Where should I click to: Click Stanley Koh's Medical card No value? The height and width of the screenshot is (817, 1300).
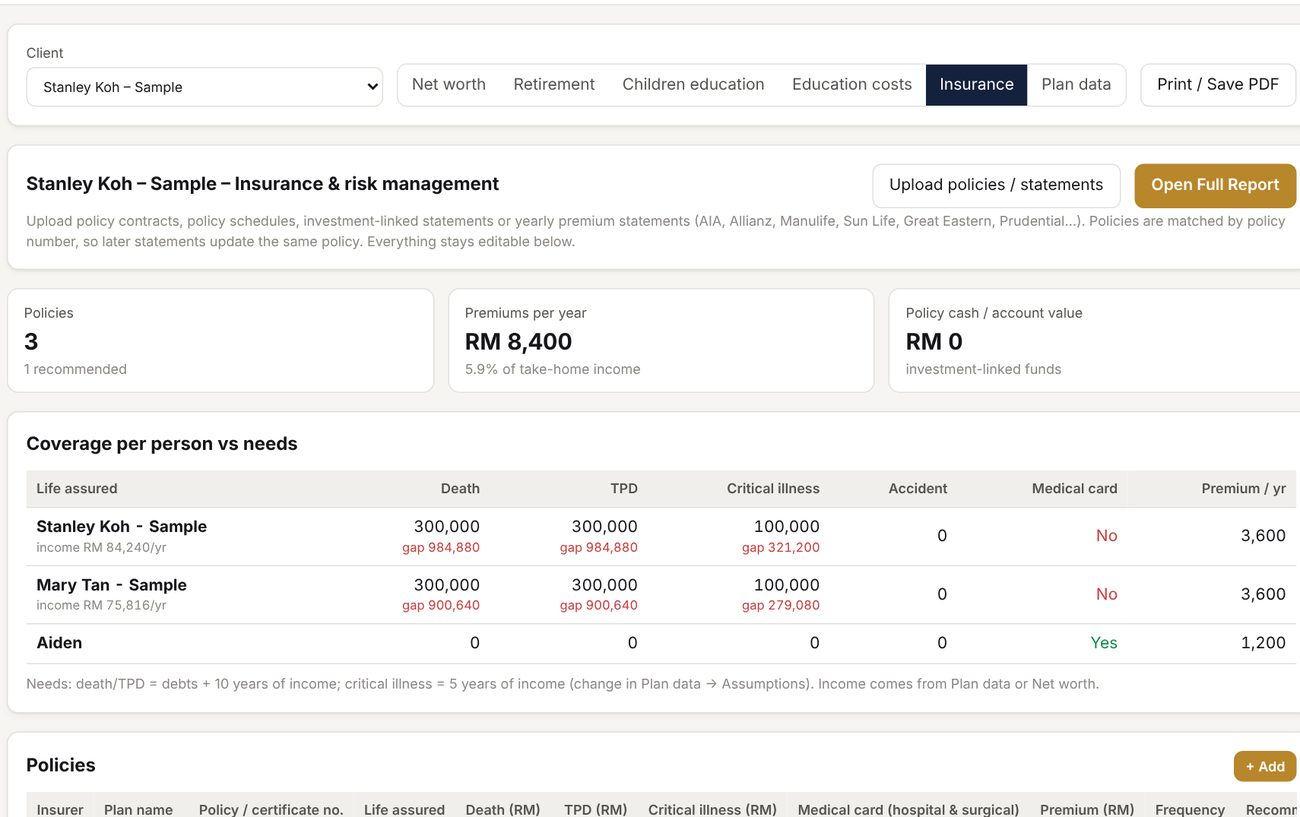point(1106,536)
